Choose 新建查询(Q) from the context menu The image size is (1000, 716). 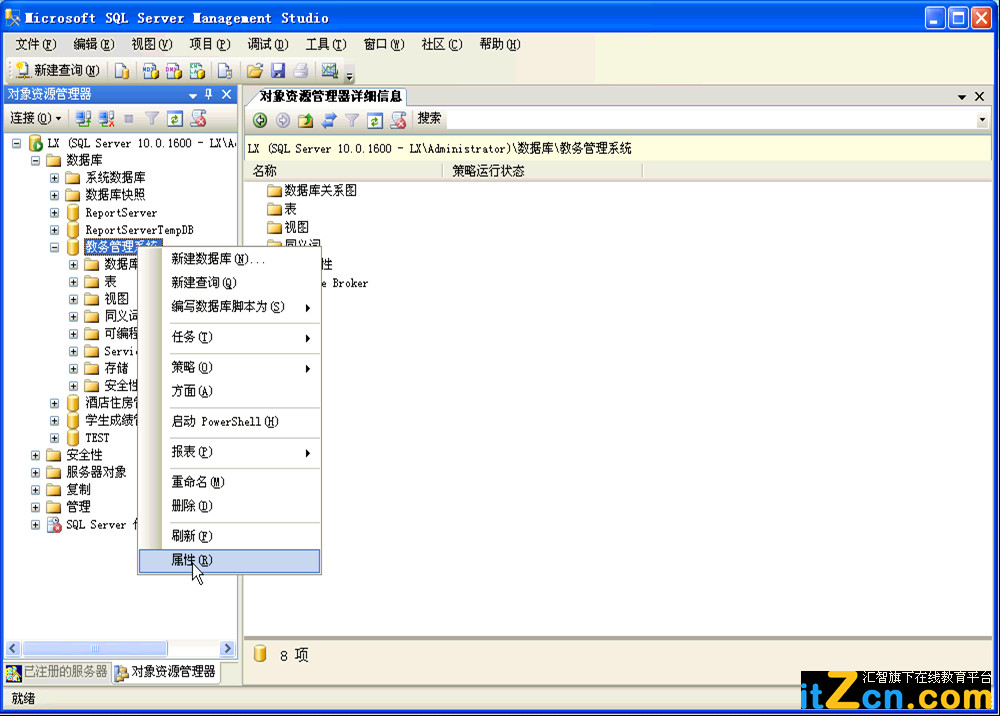230,282
